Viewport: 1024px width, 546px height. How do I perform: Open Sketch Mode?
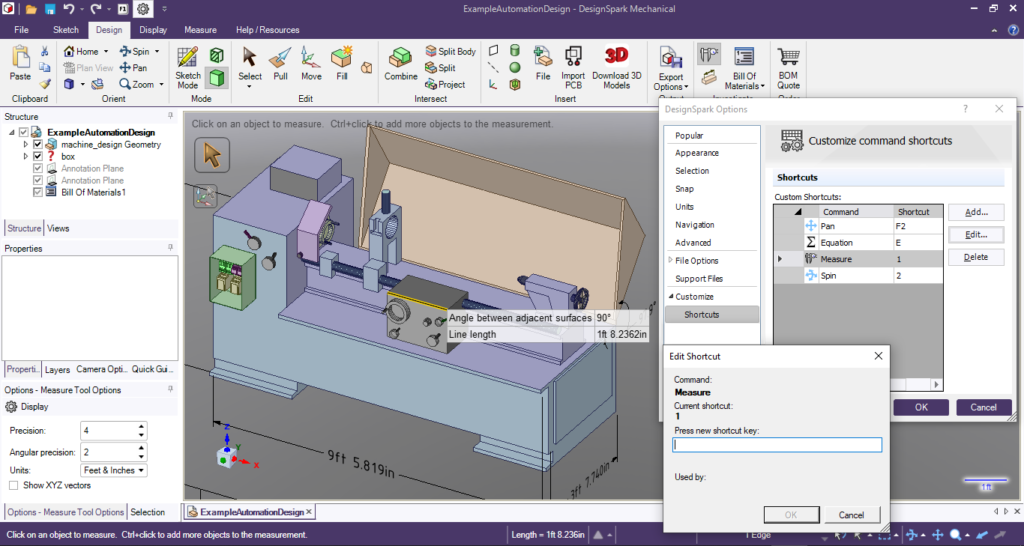tap(188, 66)
